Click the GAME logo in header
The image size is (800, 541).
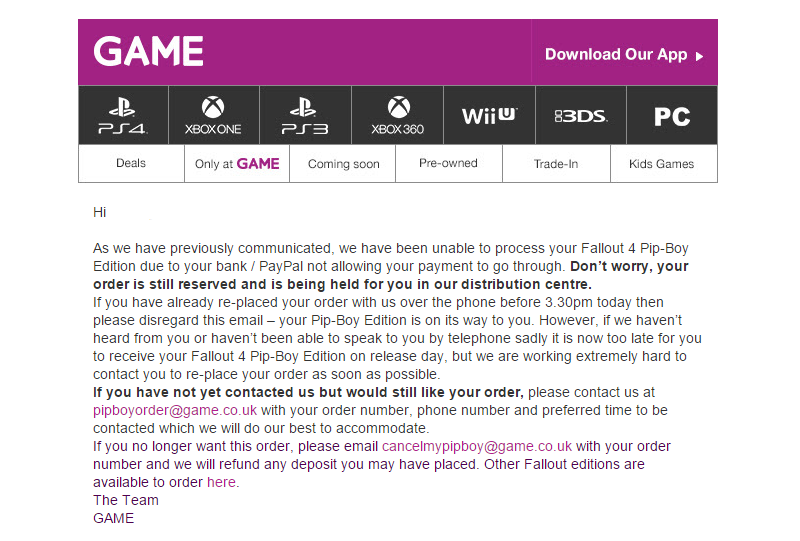click(148, 51)
